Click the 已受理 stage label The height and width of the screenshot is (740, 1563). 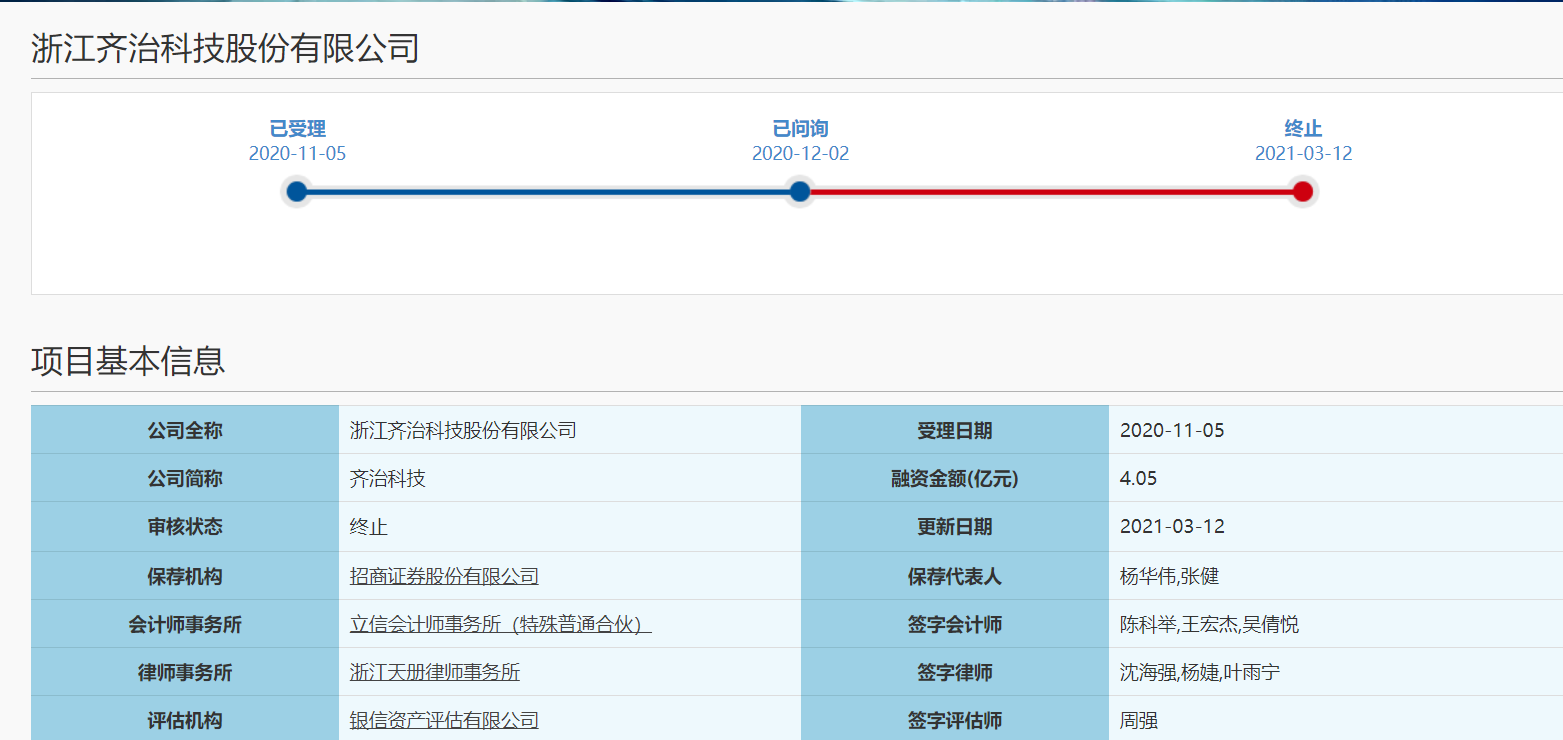pos(298,129)
